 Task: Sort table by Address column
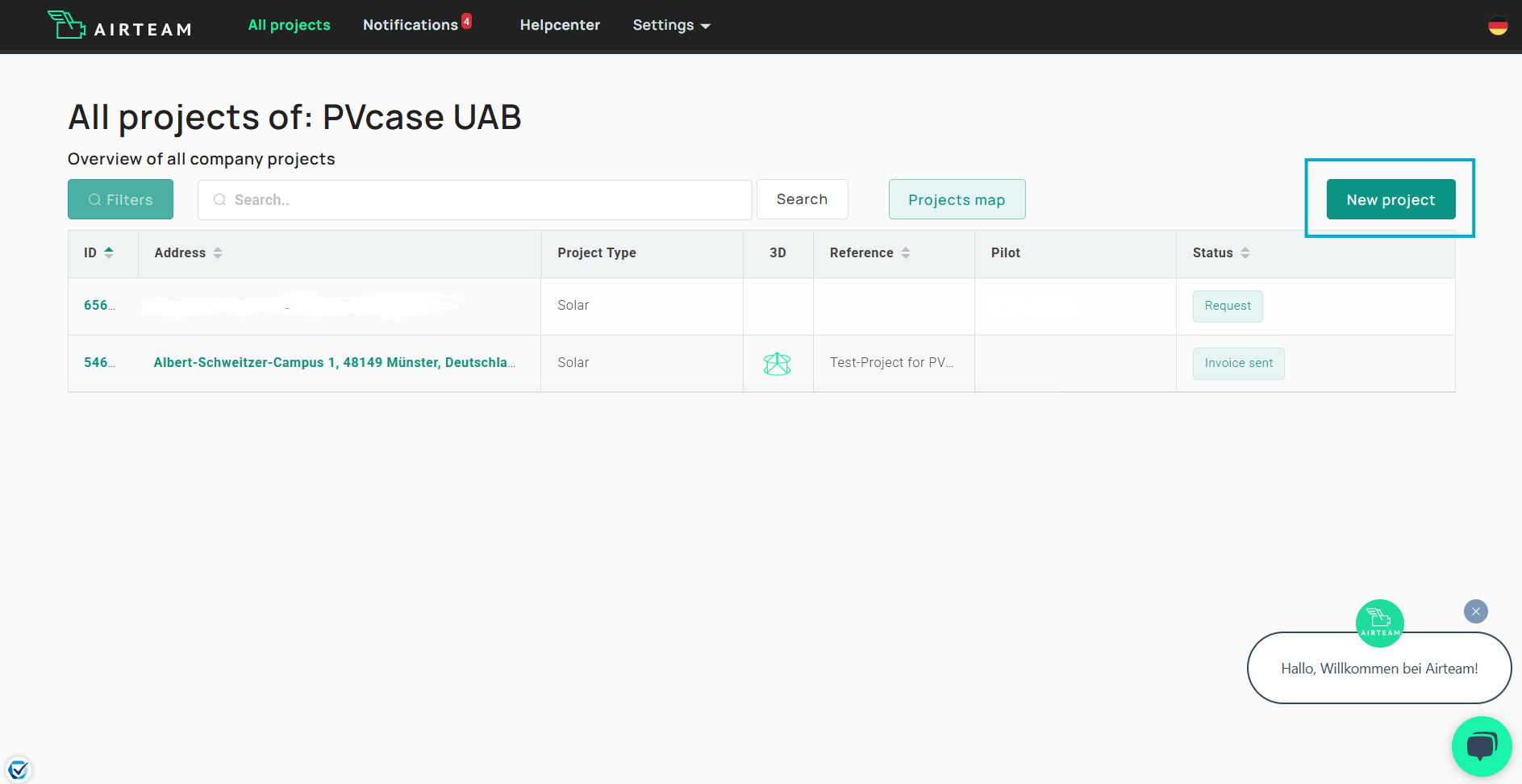coord(218,253)
